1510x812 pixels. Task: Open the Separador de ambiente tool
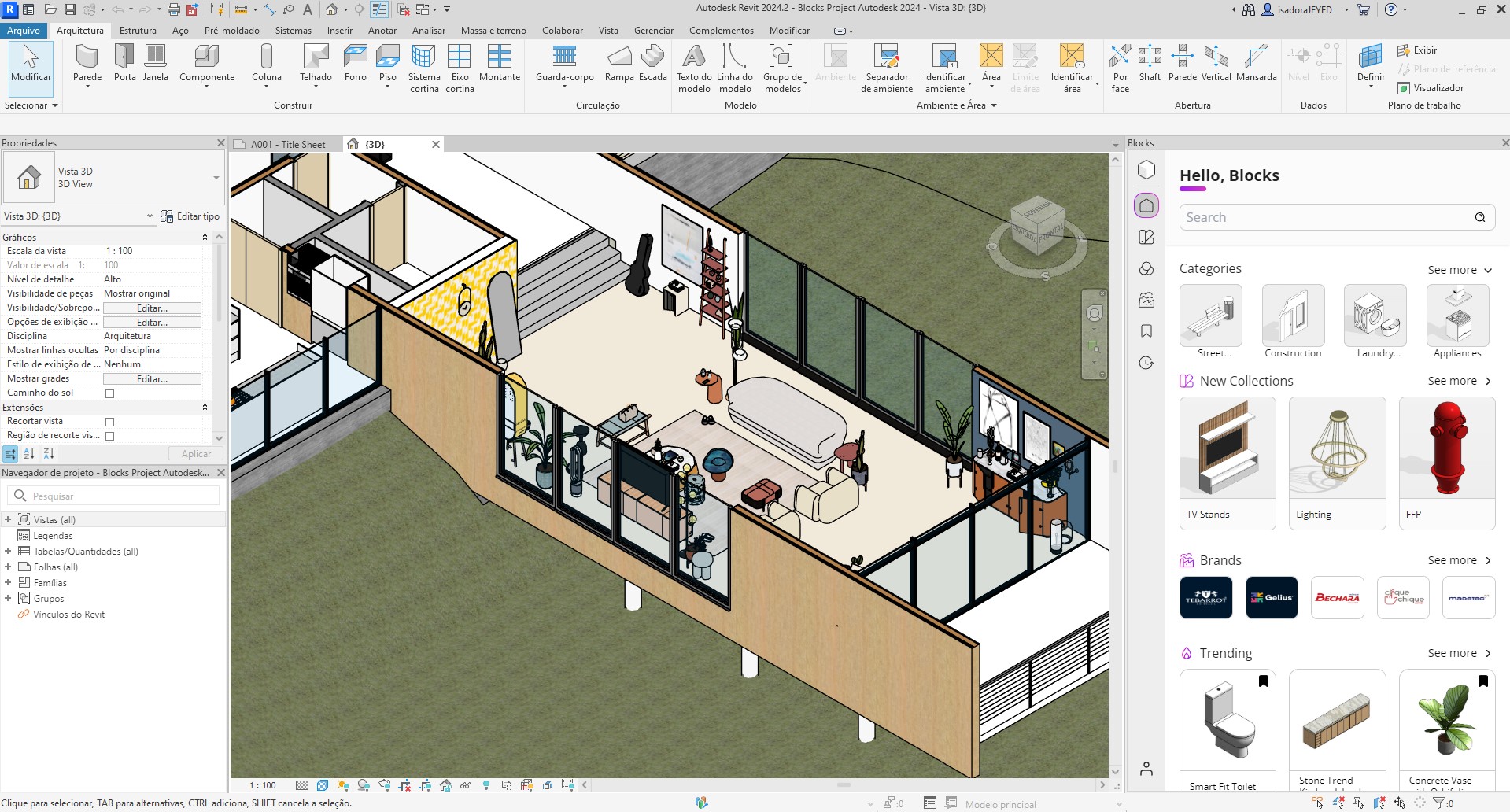[887, 68]
